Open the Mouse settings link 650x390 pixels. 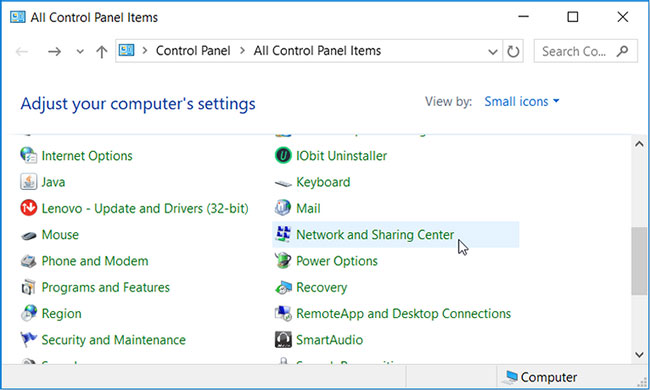60,235
